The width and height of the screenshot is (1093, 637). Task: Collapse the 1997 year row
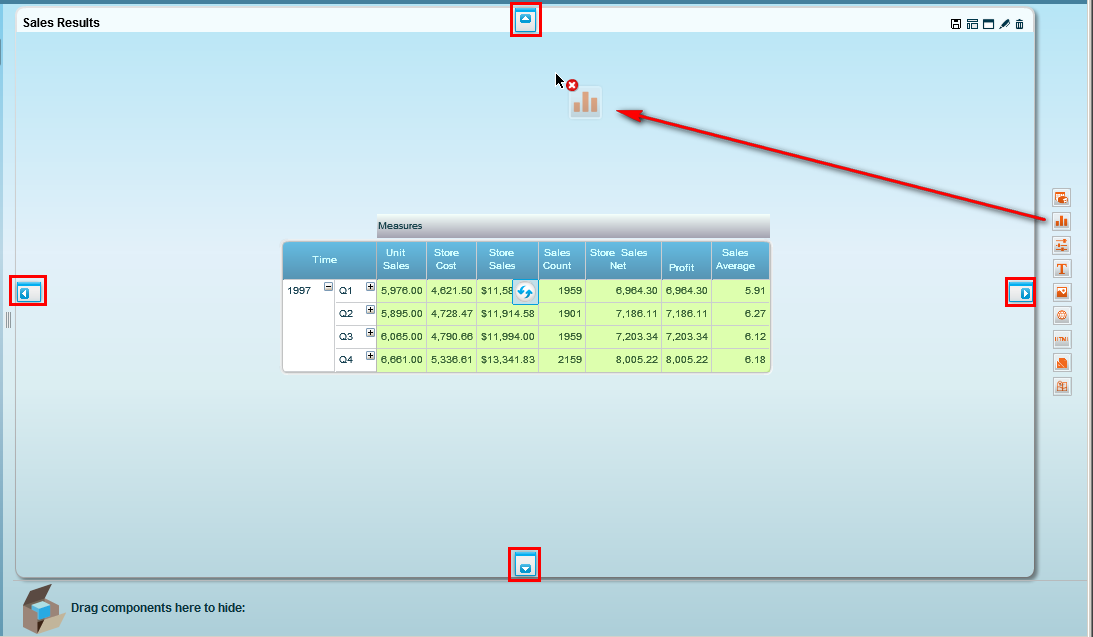[x=328, y=287]
